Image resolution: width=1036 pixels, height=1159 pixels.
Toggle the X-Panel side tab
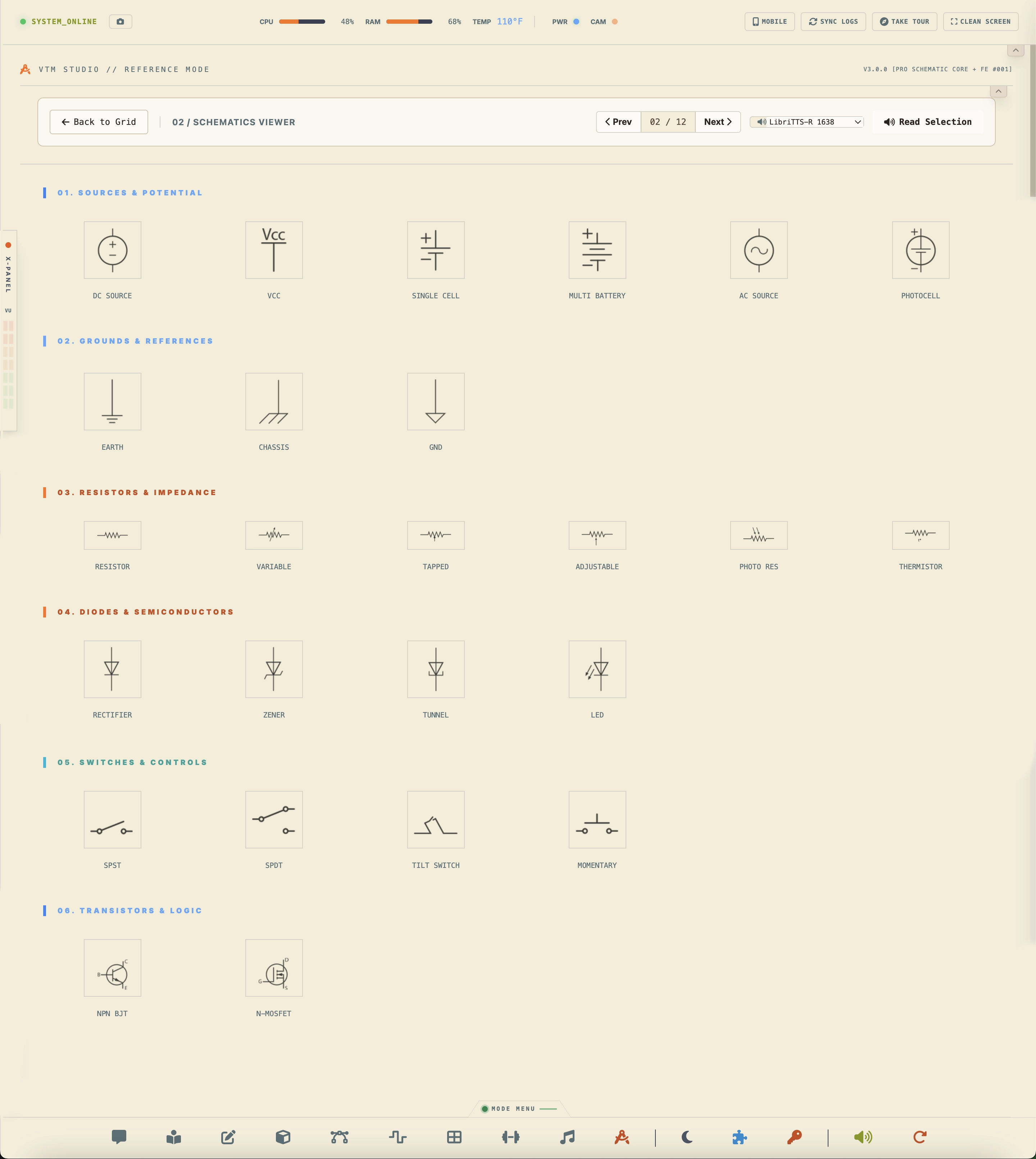click(9, 330)
